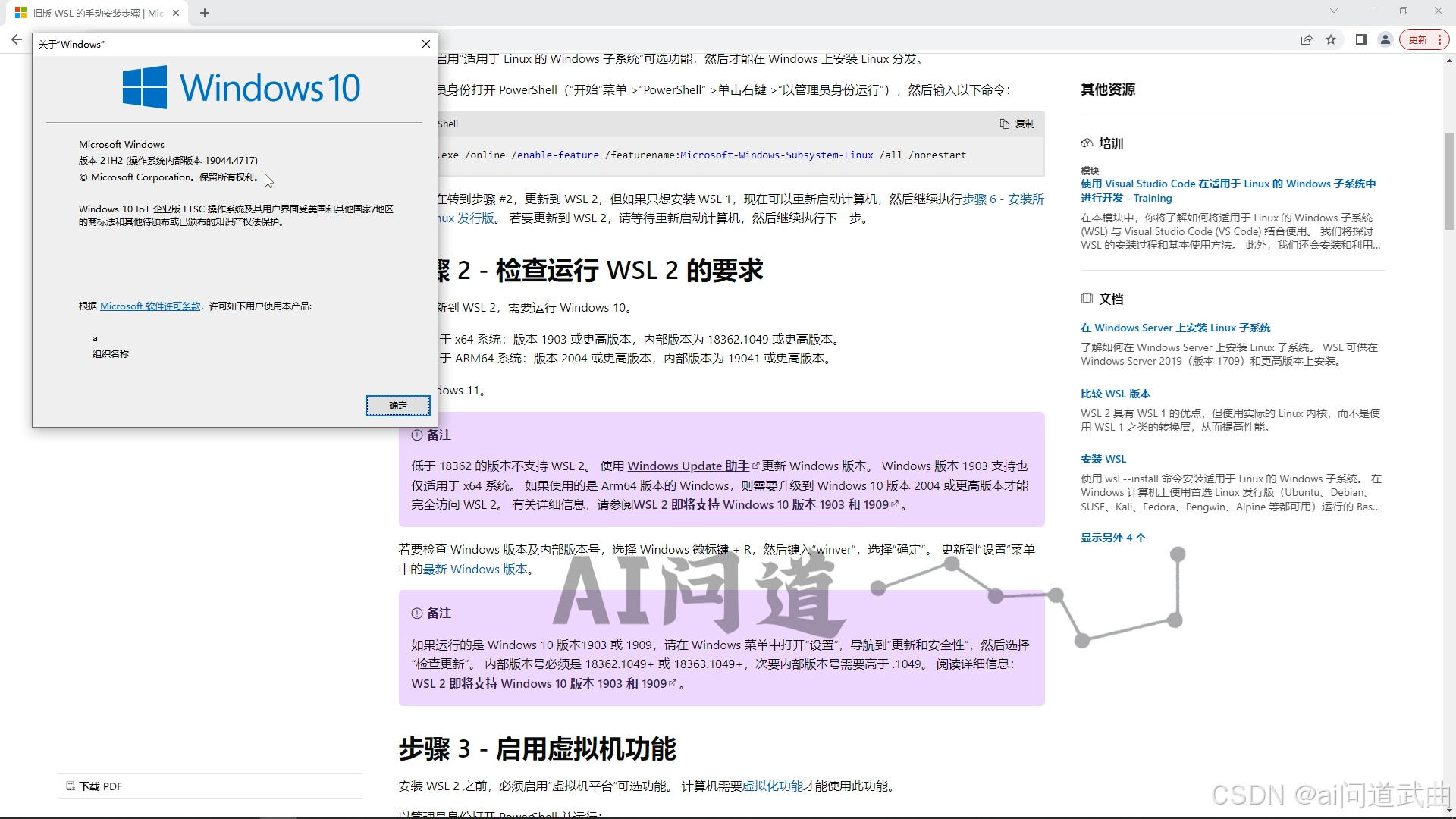Bookmark page with star icon

tap(1331, 39)
